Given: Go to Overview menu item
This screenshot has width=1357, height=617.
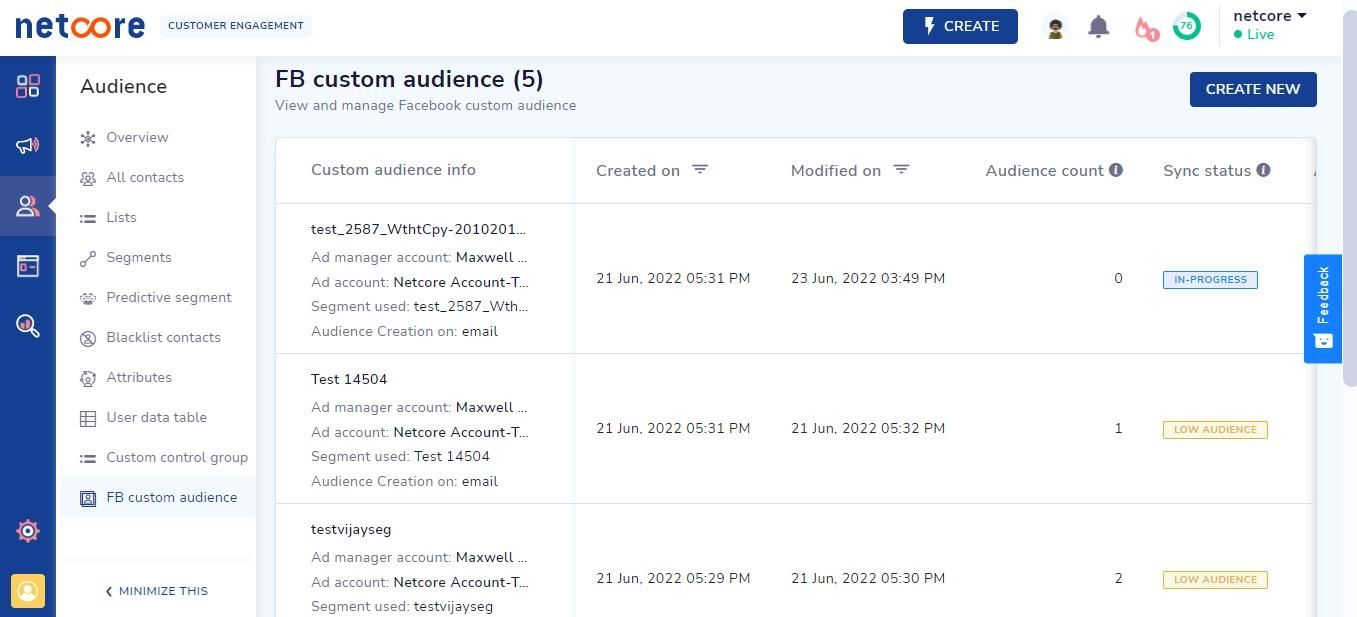Looking at the screenshot, I should coord(137,137).
